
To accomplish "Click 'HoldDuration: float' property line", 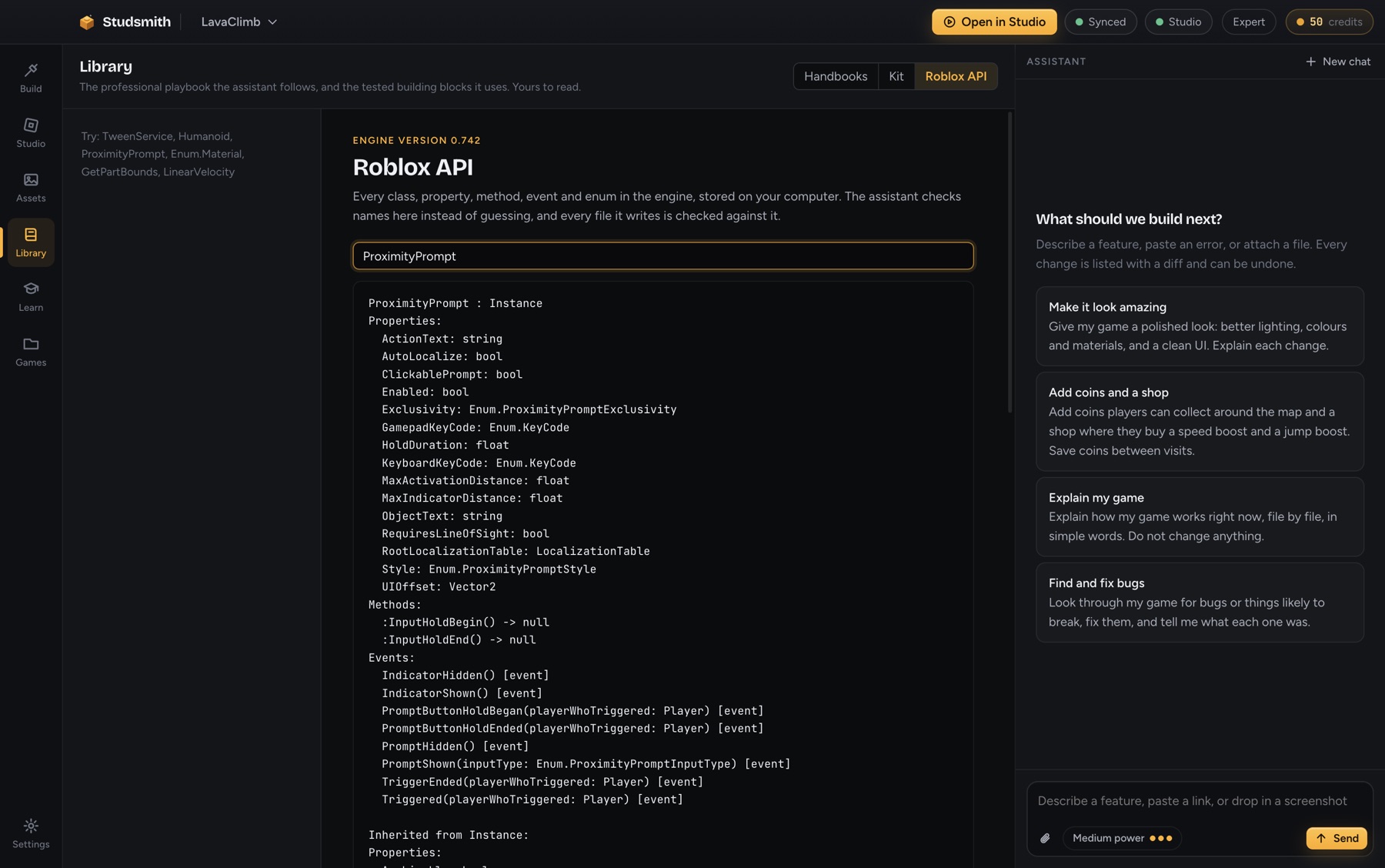I will (446, 445).
